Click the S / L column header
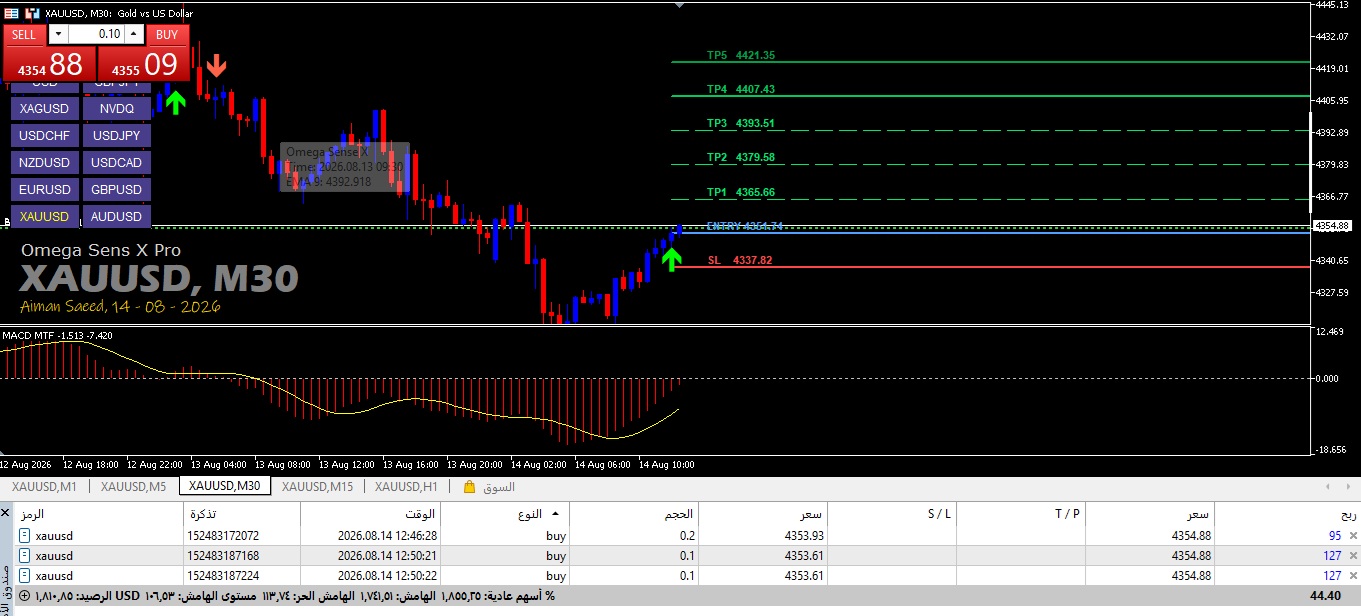This screenshot has height=616, width=1361. click(x=892, y=514)
